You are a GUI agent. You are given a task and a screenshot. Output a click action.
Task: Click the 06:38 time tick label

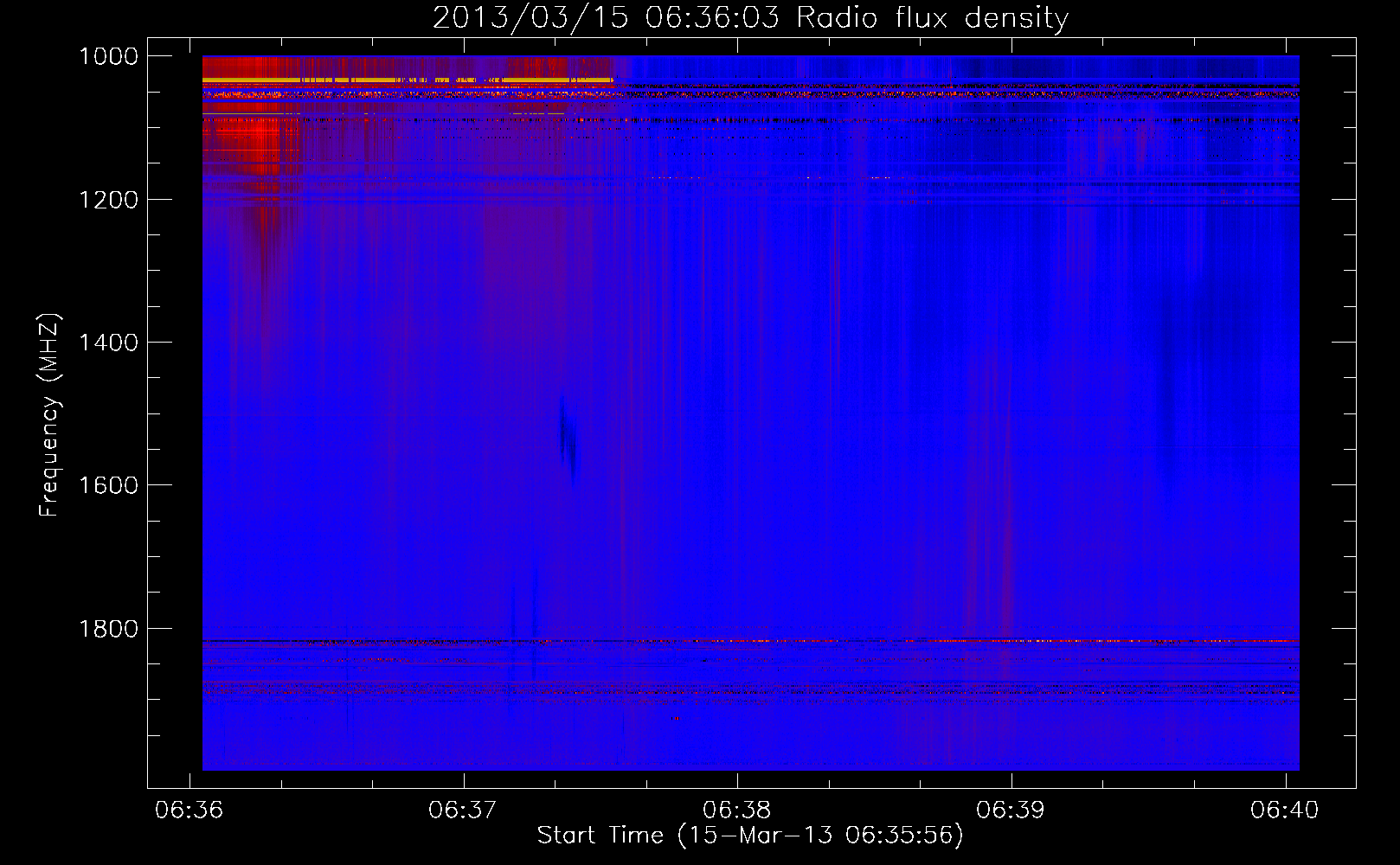click(737, 810)
